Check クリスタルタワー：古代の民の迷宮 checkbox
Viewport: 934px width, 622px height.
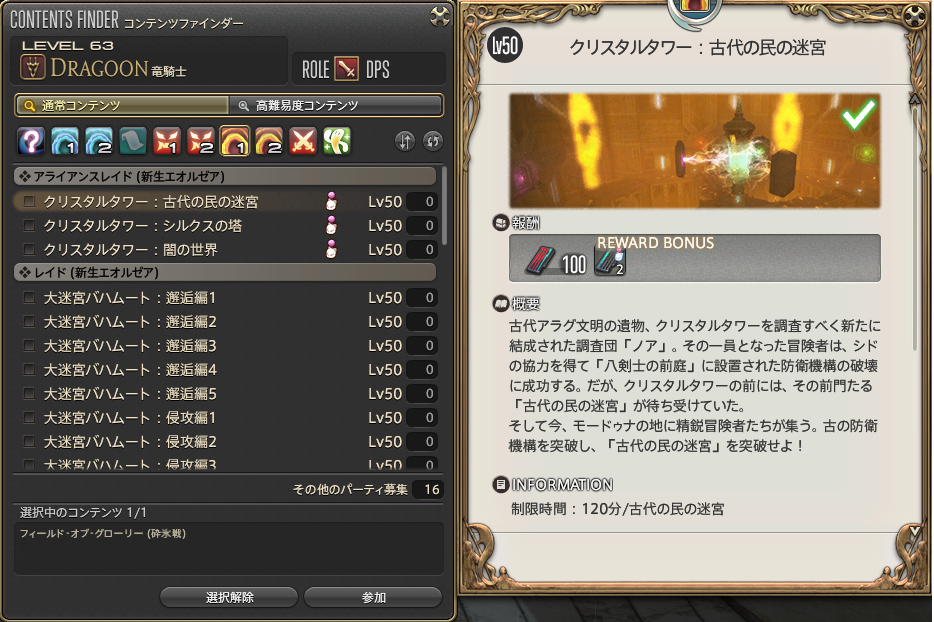29,202
